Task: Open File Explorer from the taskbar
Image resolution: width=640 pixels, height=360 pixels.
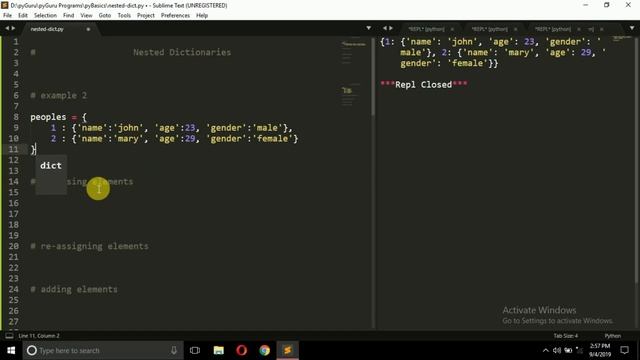Action: tap(219, 350)
